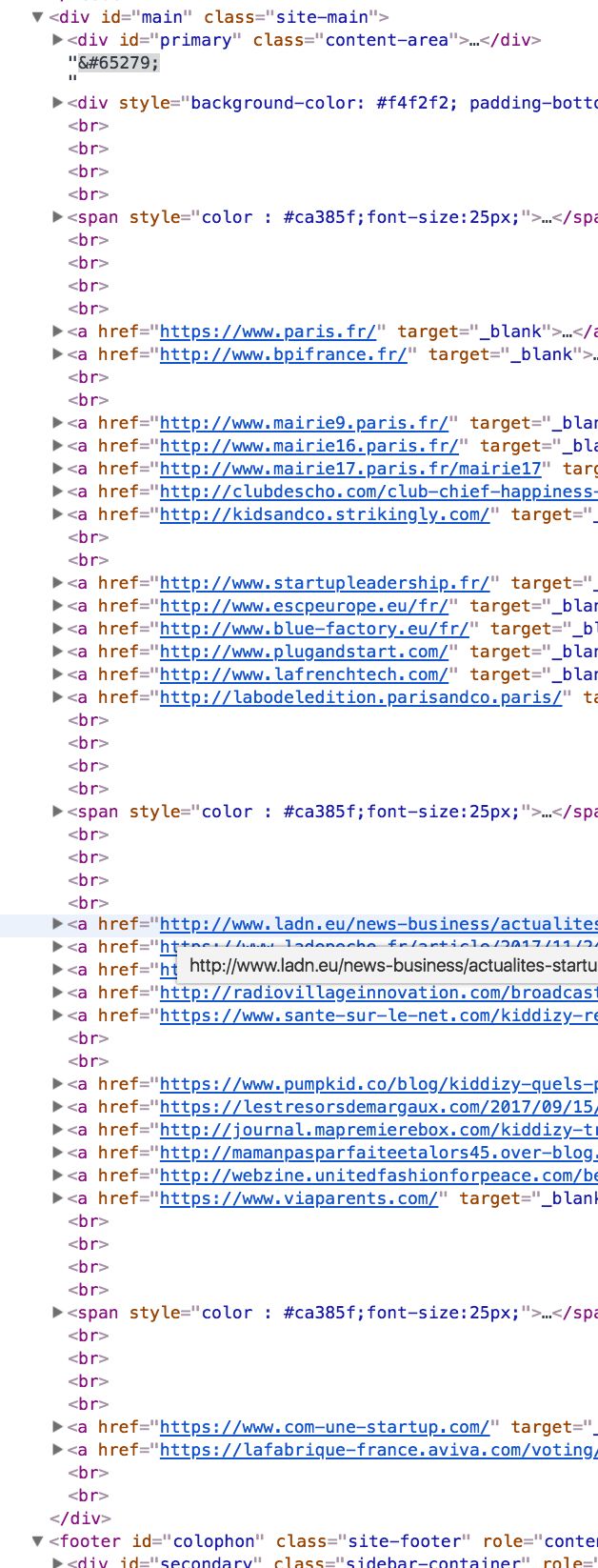Follow the sante-sur-le-net.com link

point(379,1015)
